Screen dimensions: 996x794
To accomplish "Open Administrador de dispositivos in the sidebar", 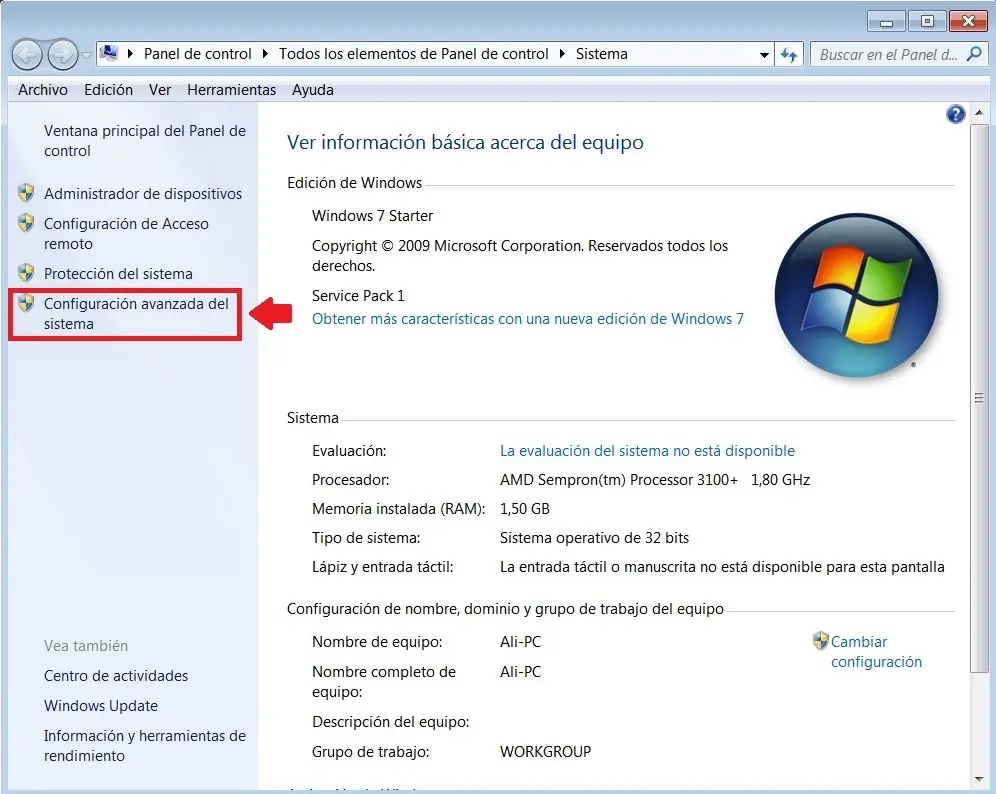I will point(143,193).
